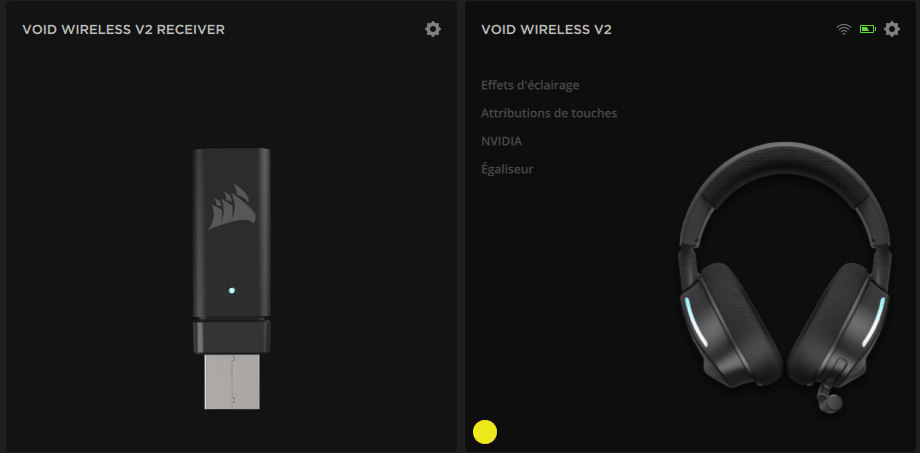Image resolution: width=920 pixels, height=453 pixels.
Task: Click the left ear cup light strip
Action: click(696, 322)
